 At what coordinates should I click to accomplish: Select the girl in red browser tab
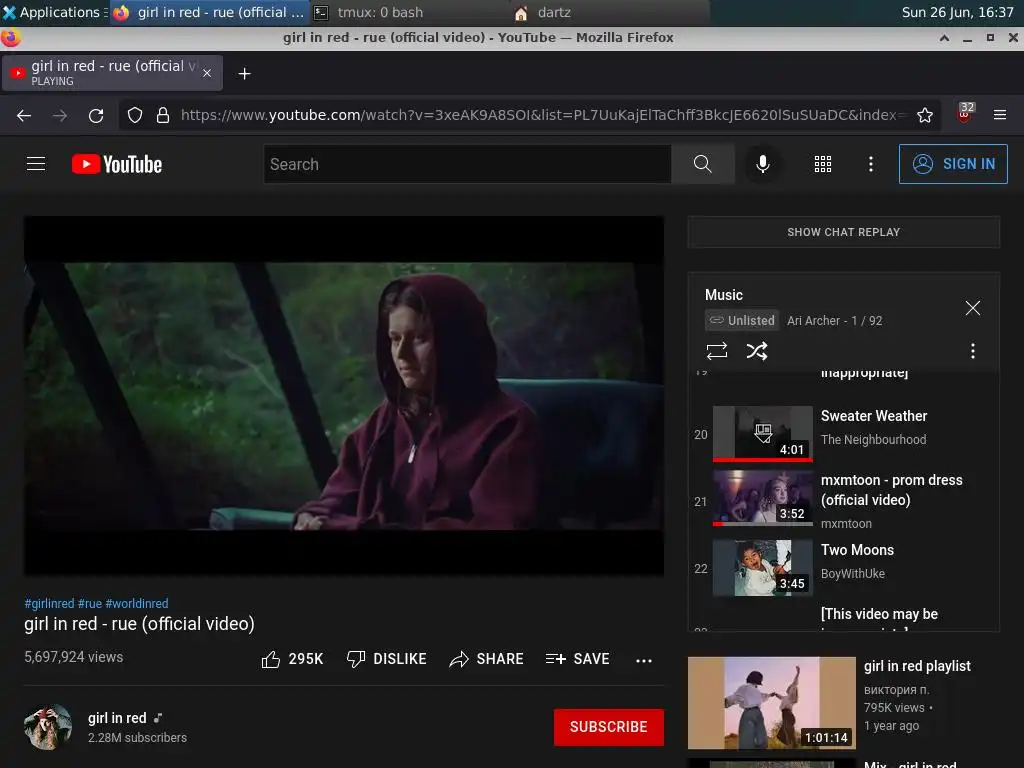pyautogui.click(x=112, y=72)
